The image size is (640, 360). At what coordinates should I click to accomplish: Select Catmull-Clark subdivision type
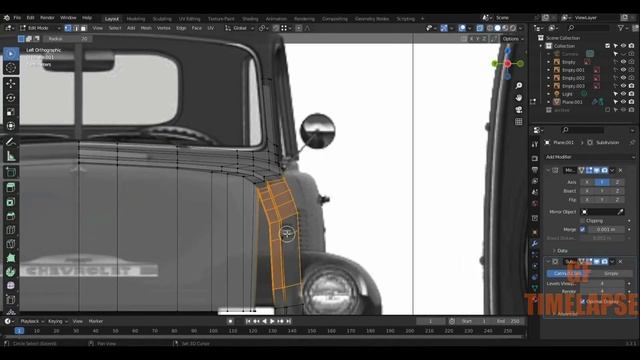[x=567, y=273]
